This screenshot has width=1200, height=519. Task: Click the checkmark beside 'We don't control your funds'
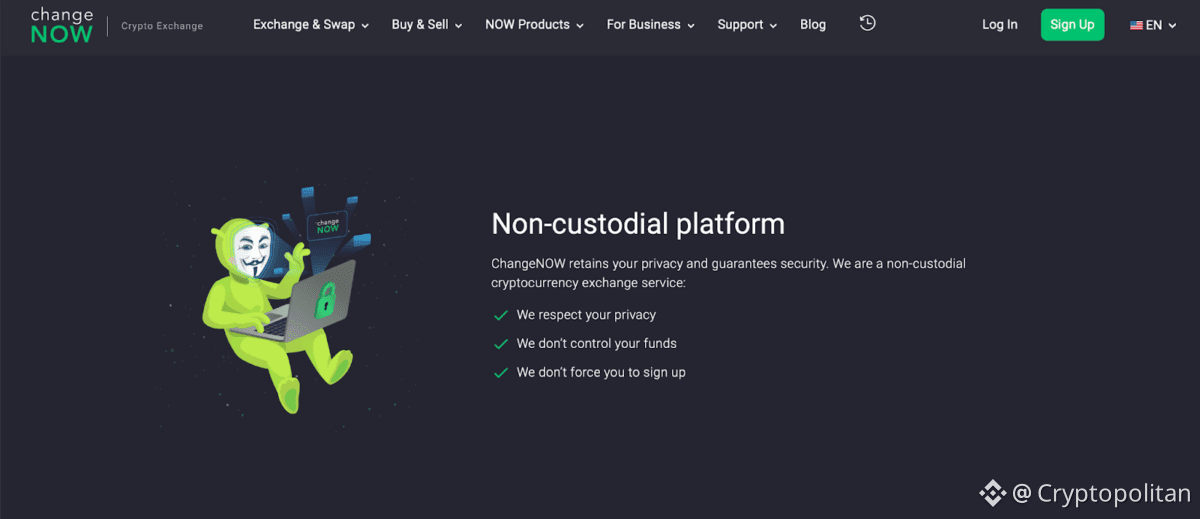click(x=501, y=344)
